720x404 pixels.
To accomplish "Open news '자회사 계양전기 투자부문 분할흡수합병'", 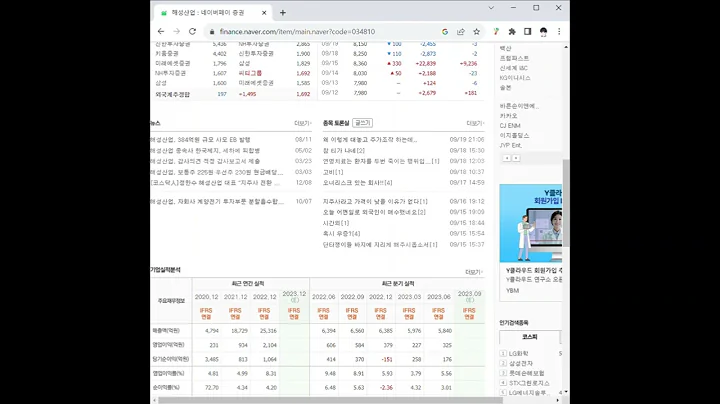I will point(217,202).
